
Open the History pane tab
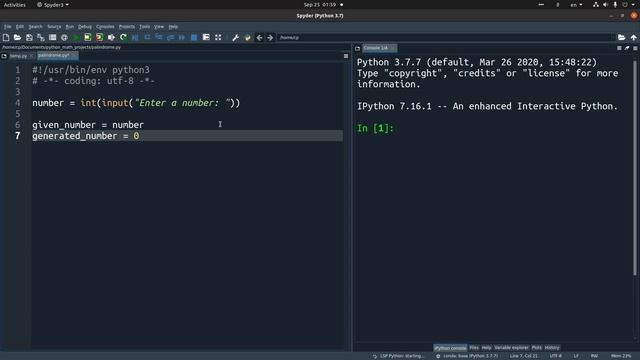point(552,348)
